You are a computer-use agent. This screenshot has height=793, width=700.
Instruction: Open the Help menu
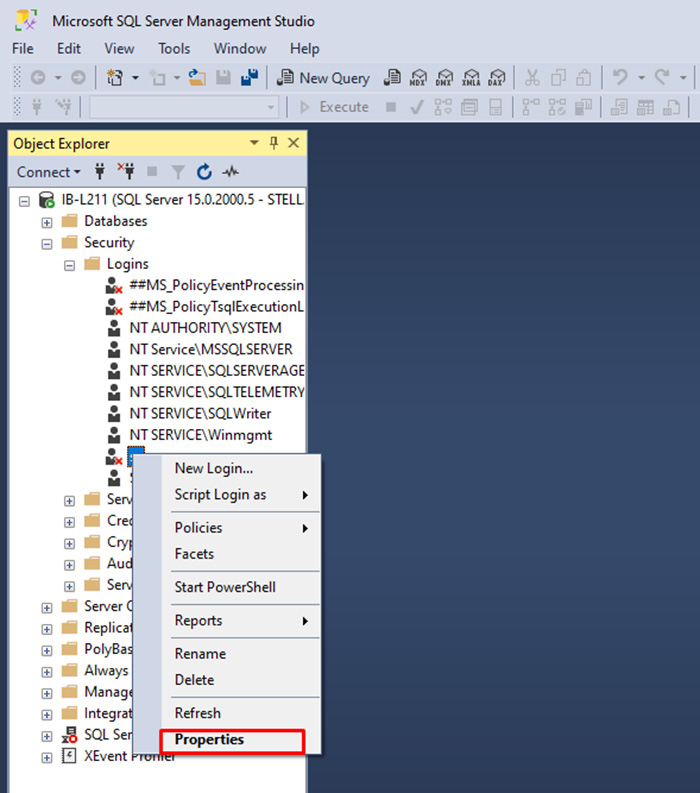(x=304, y=49)
